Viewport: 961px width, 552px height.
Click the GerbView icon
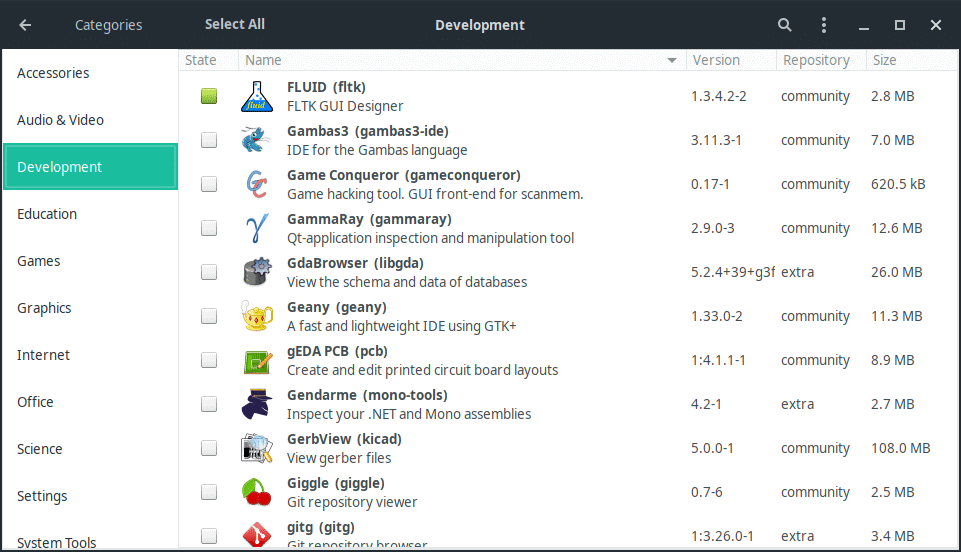coord(257,448)
